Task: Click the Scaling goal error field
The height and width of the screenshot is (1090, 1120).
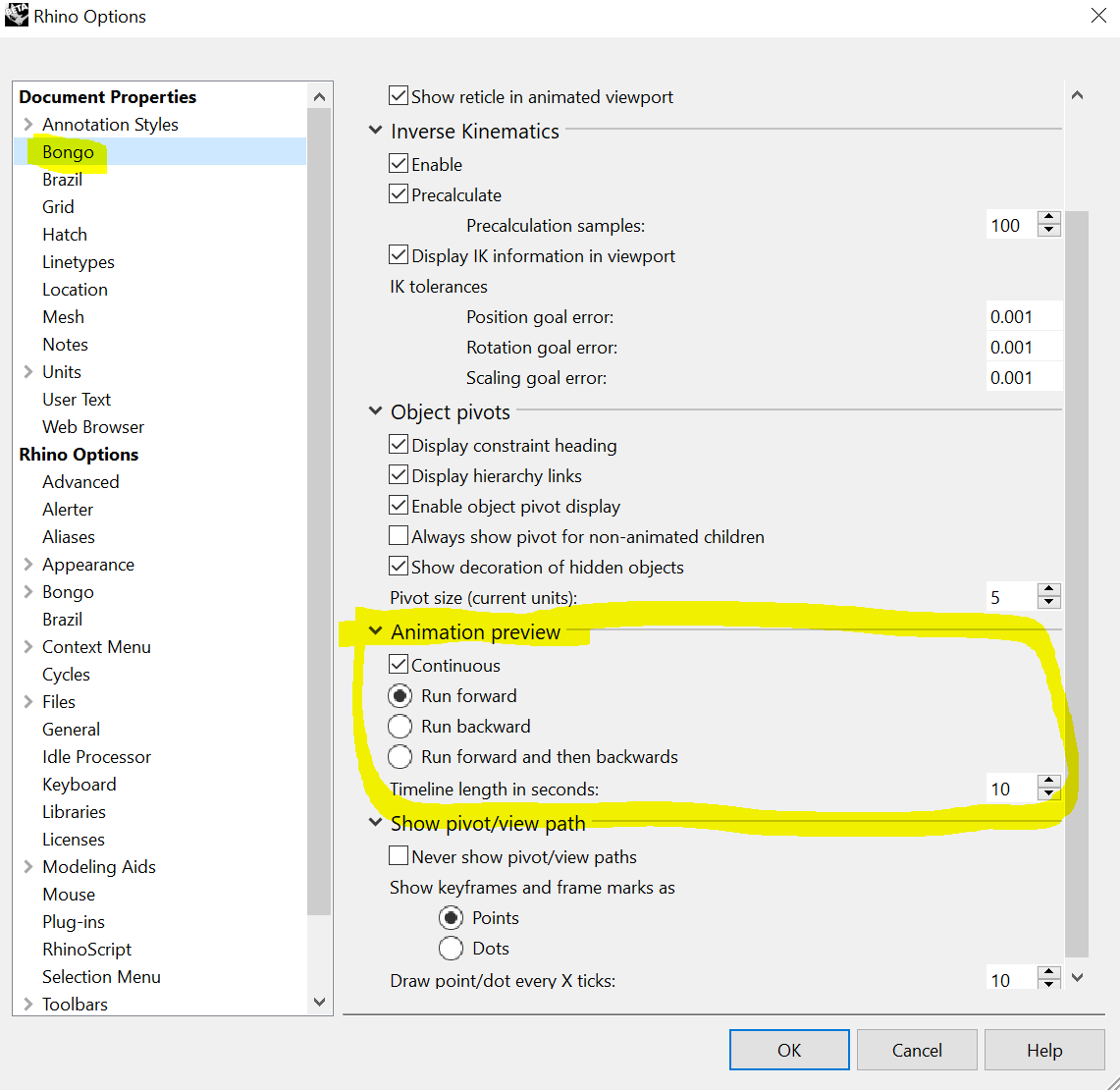Action: 1024,377
